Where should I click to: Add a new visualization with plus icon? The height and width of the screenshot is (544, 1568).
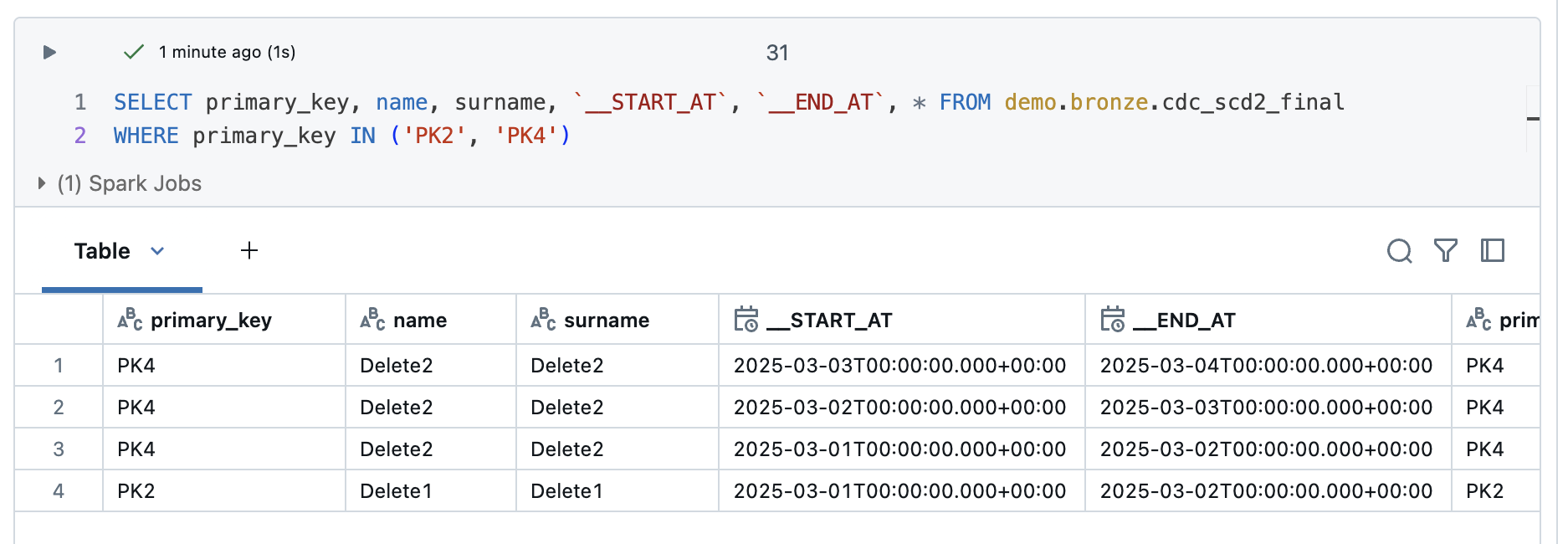tap(249, 251)
